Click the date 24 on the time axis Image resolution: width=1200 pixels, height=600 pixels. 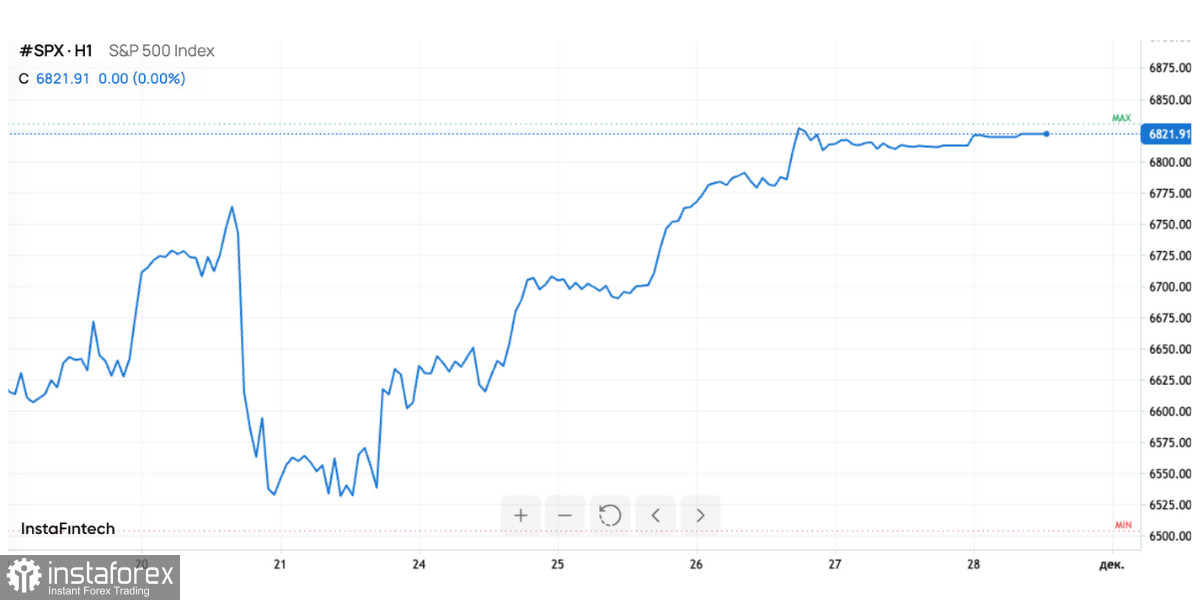(417, 564)
